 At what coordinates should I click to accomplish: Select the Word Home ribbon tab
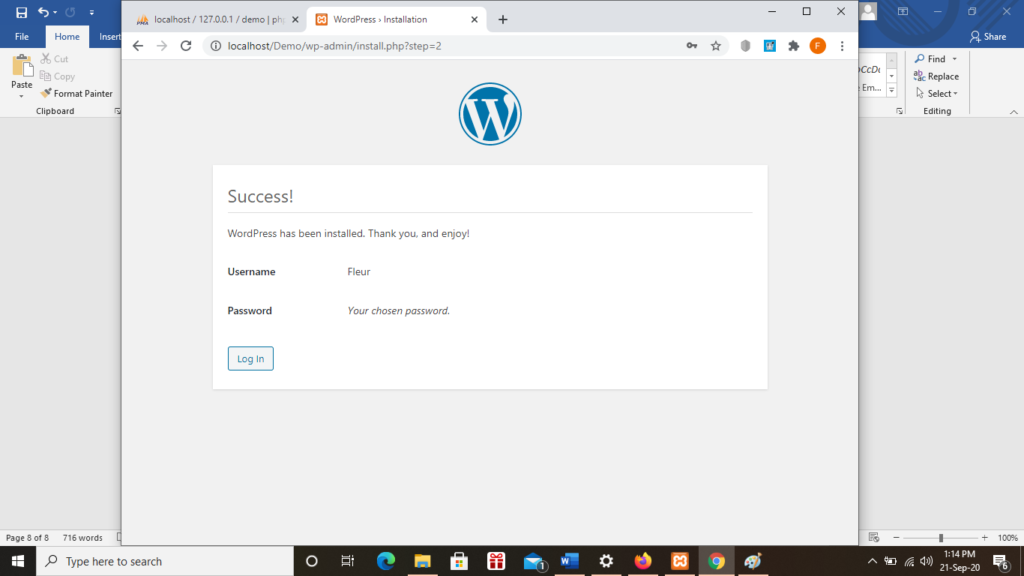pos(67,37)
